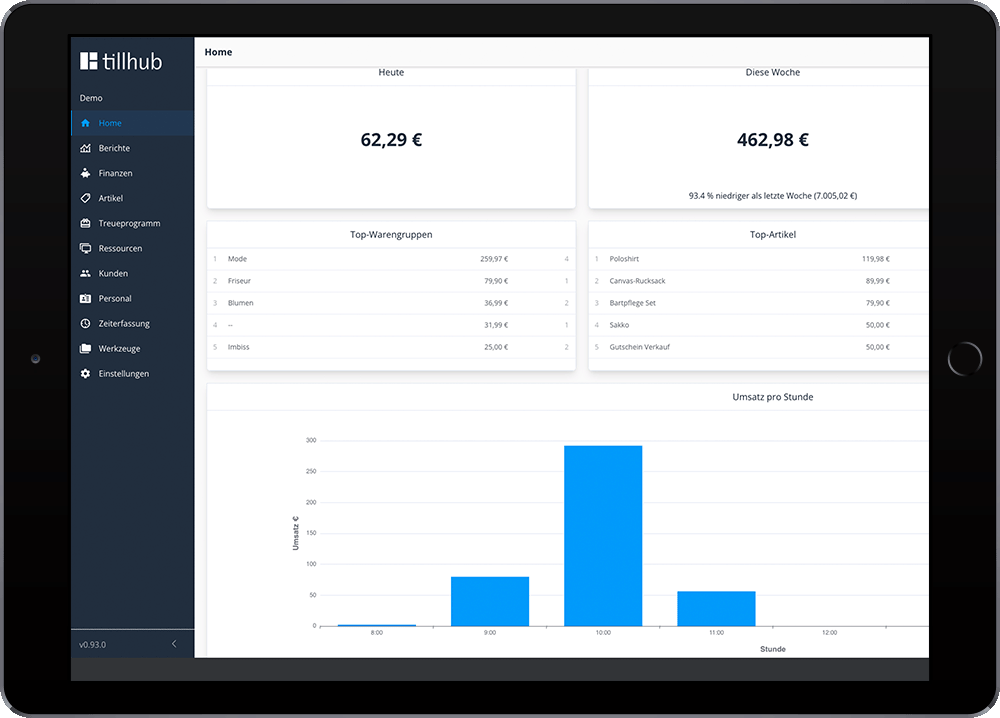
Task: Click the Umsatz € y-axis label
Action: coord(295,533)
